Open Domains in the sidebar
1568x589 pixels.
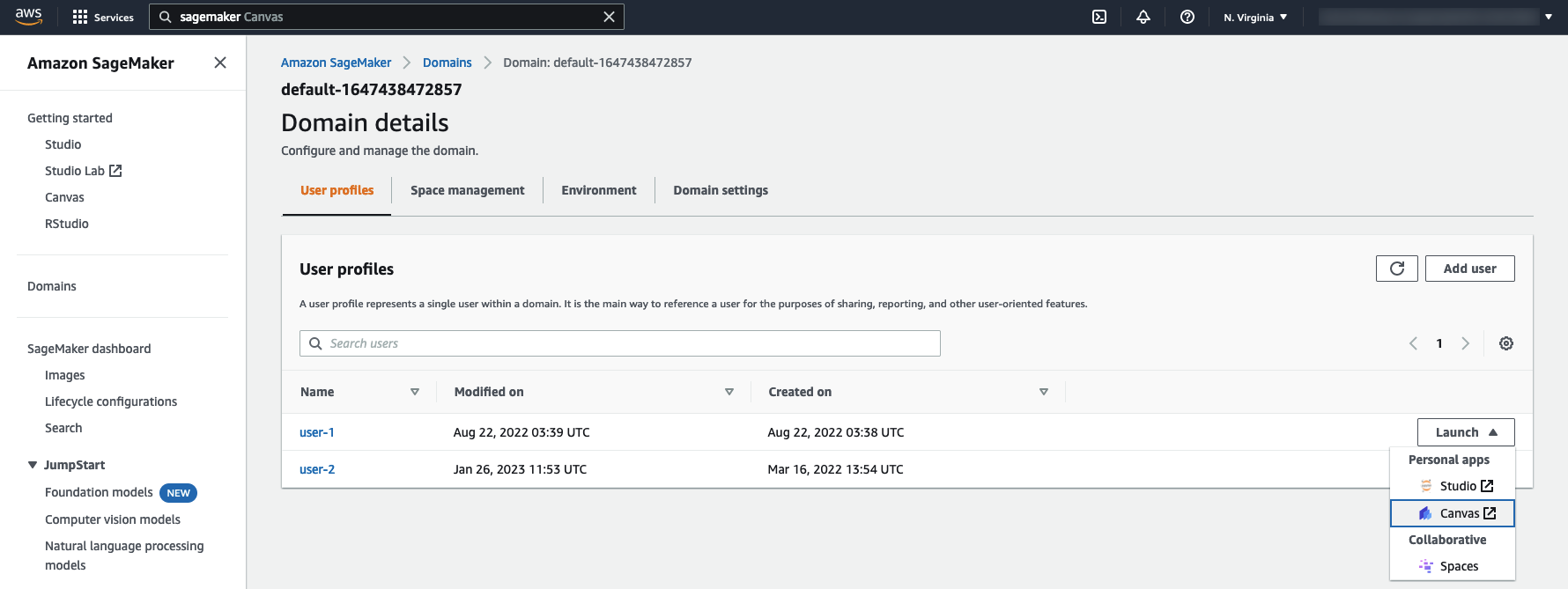point(52,286)
